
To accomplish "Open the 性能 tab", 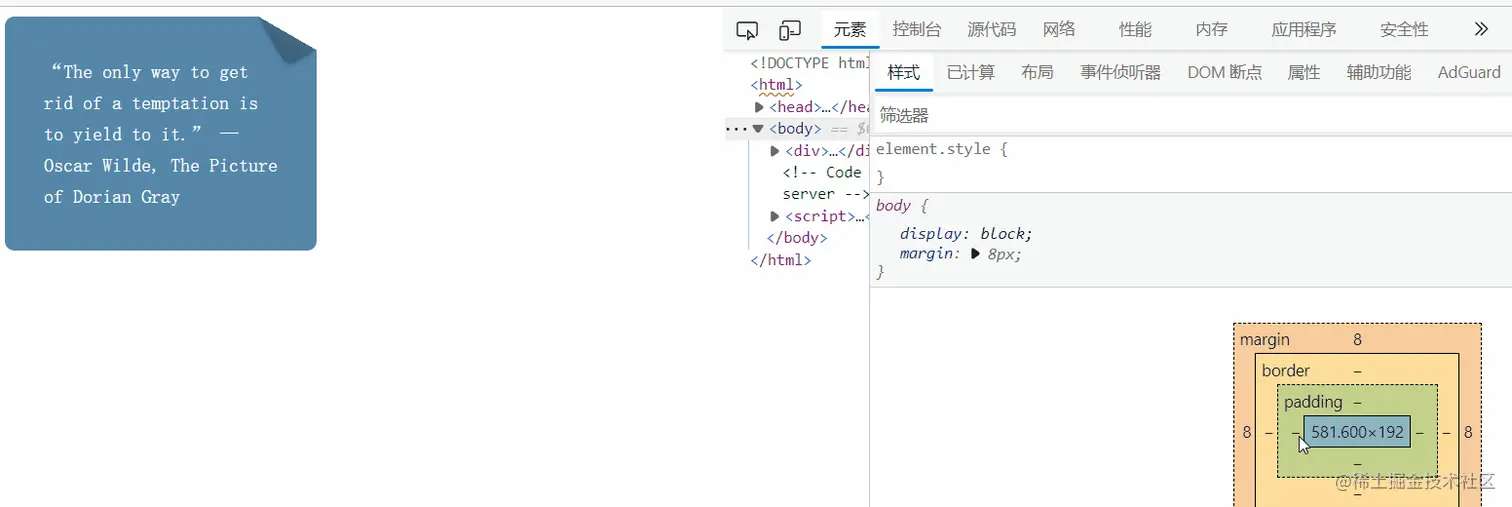I will (1135, 29).
